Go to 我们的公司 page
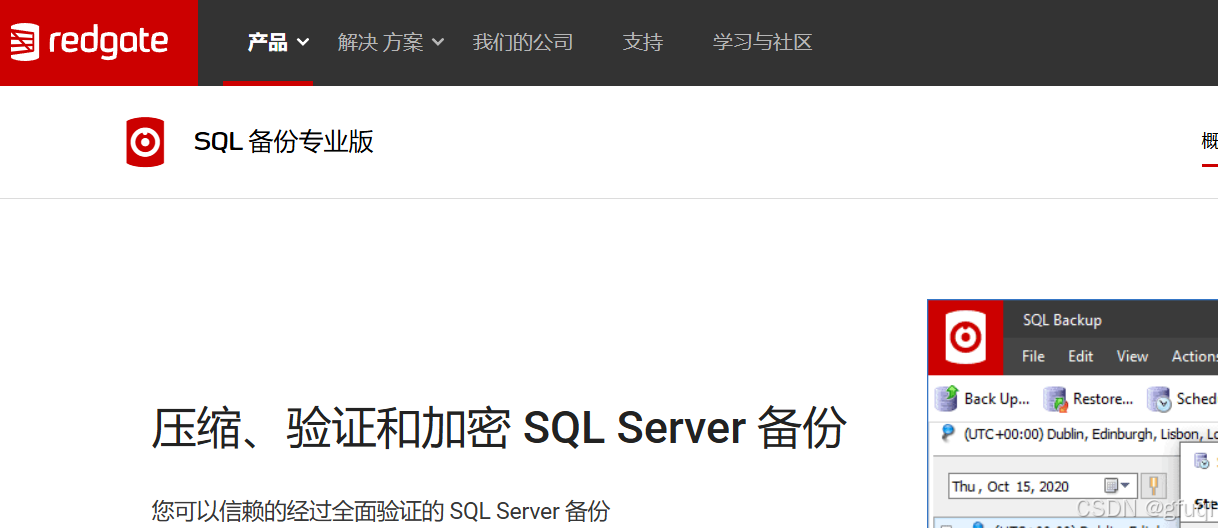This screenshot has width=1218, height=528. tap(523, 42)
